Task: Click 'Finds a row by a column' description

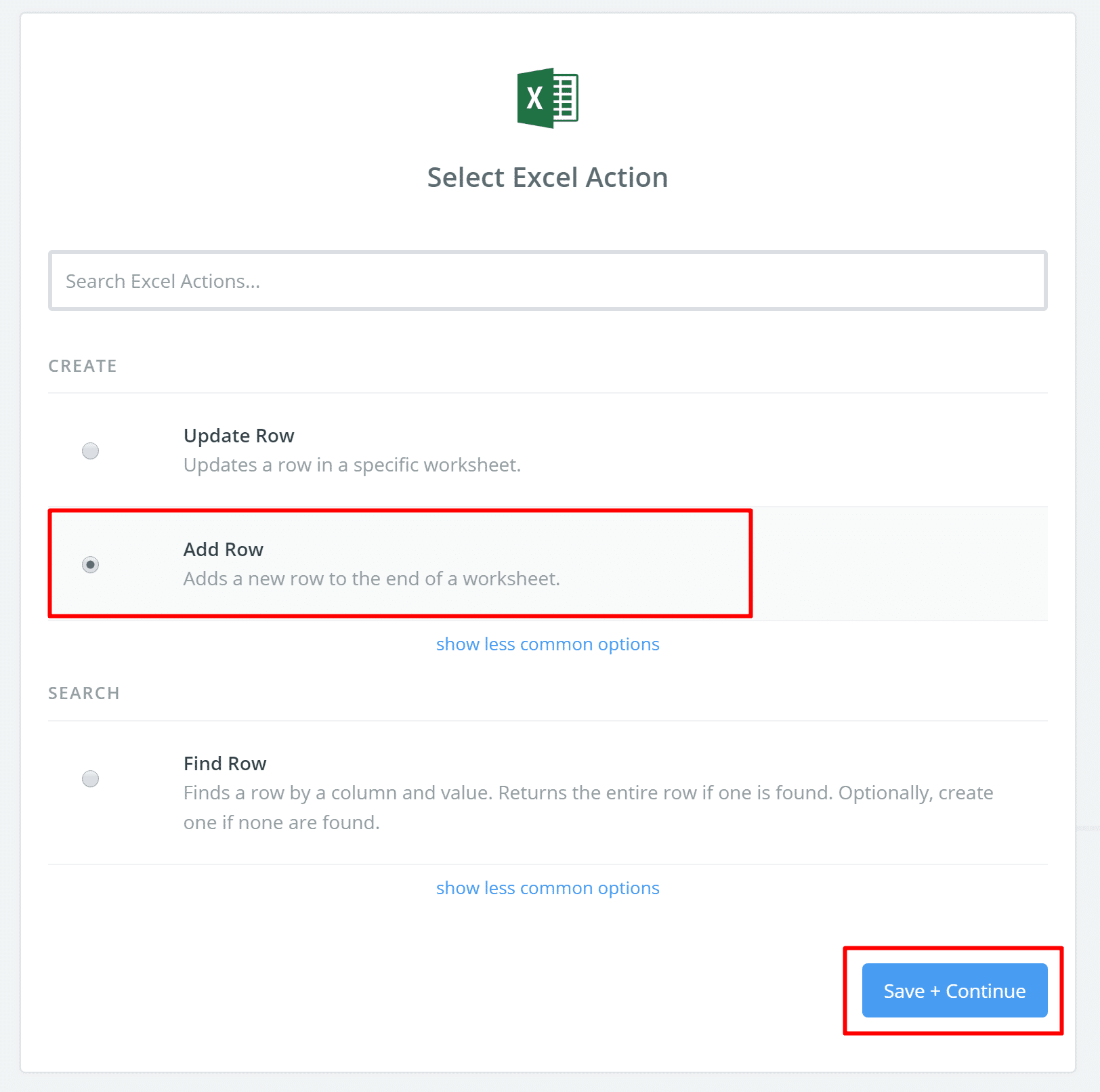Action: (588, 793)
